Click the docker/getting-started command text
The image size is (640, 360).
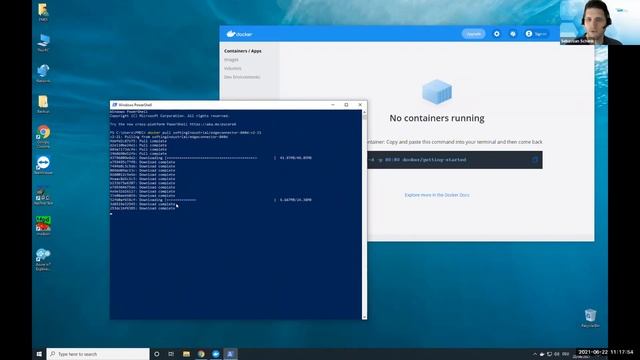tap(418, 160)
